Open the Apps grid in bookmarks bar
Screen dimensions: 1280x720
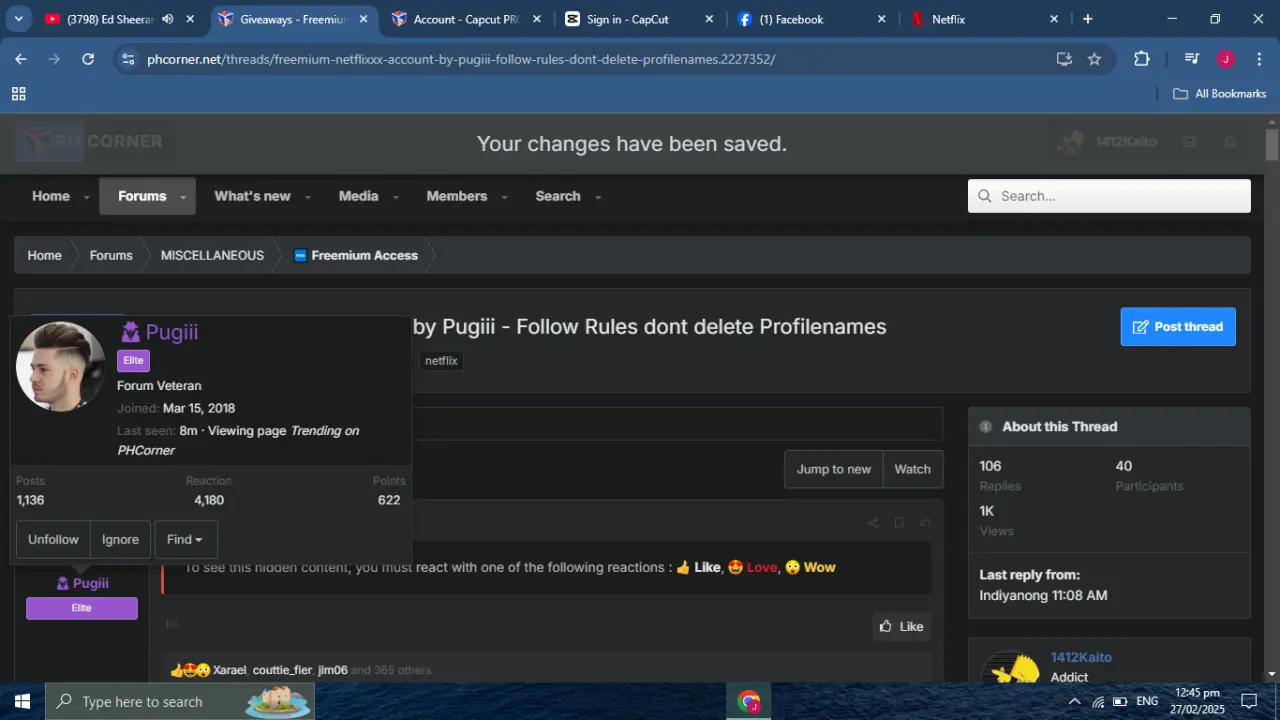[18, 94]
